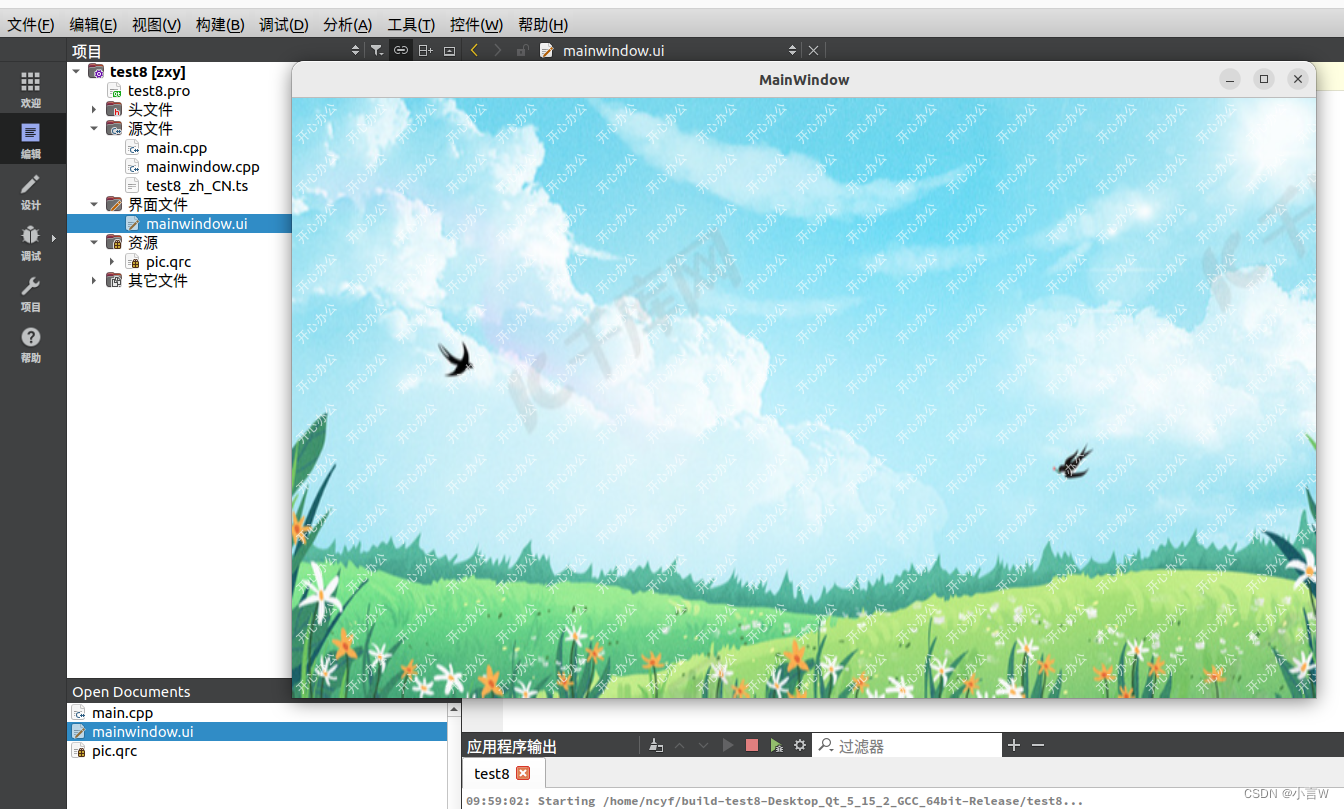Select test8.pro in project tree
The image size is (1344, 809).
[158, 90]
